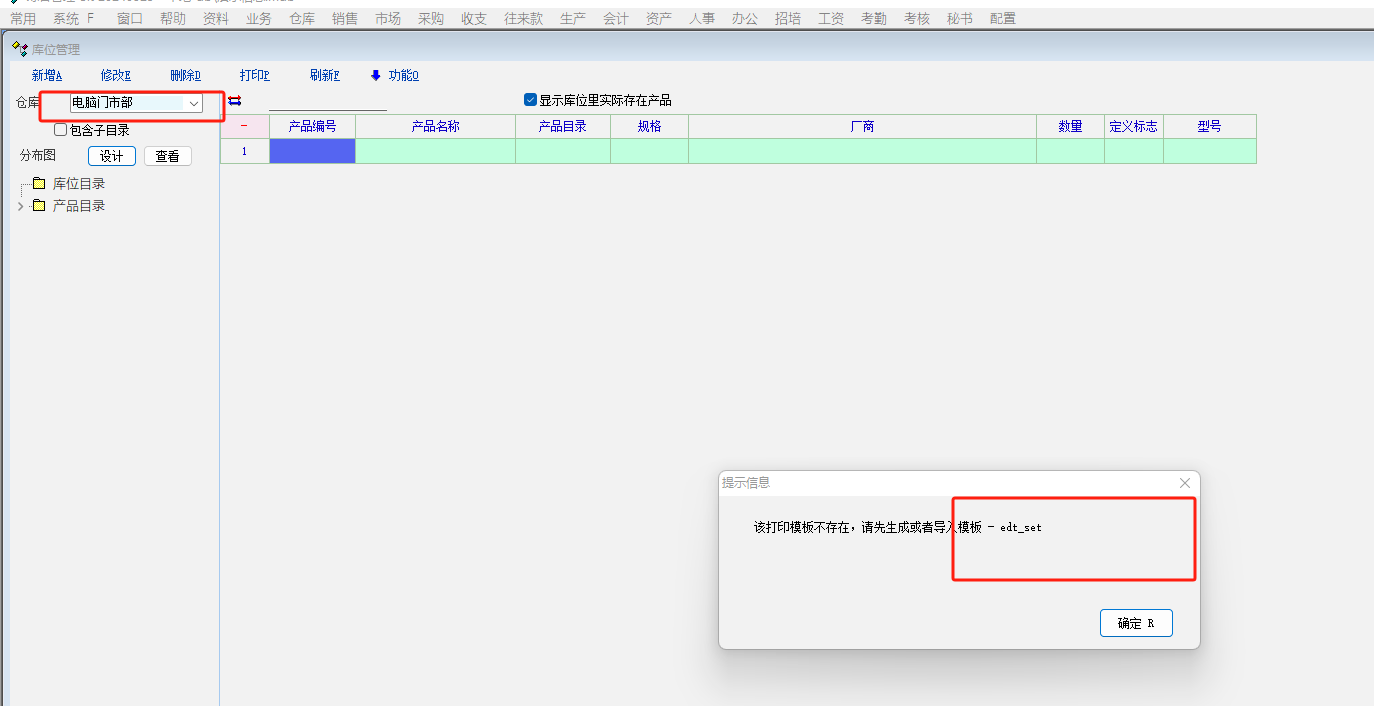Screen dimensions: 1374x706
Task: Close the 提示信息 dialog with X
Action: (1185, 483)
